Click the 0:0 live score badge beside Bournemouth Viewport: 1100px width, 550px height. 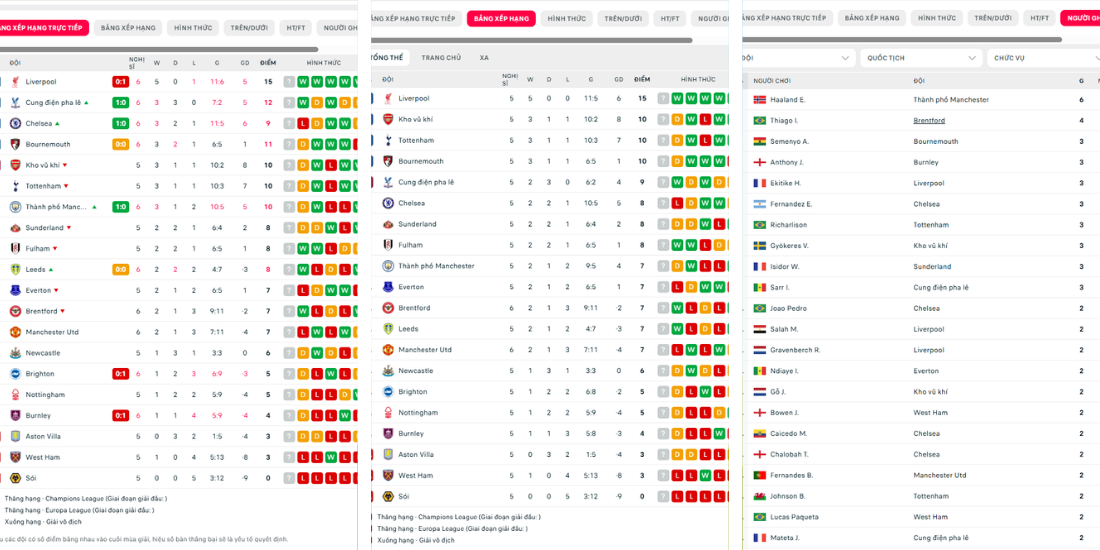[x=120, y=145]
